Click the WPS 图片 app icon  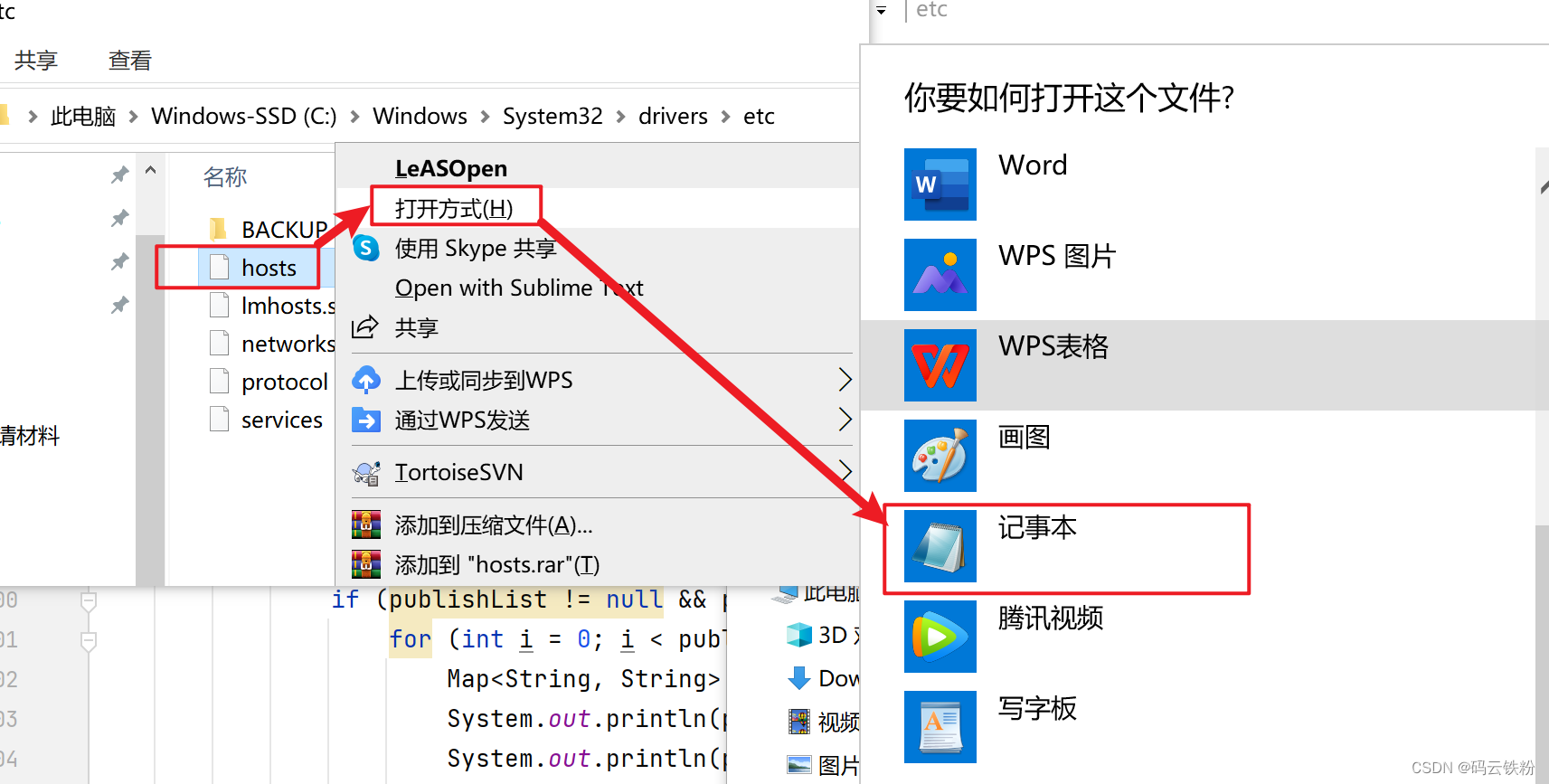click(940, 275)
